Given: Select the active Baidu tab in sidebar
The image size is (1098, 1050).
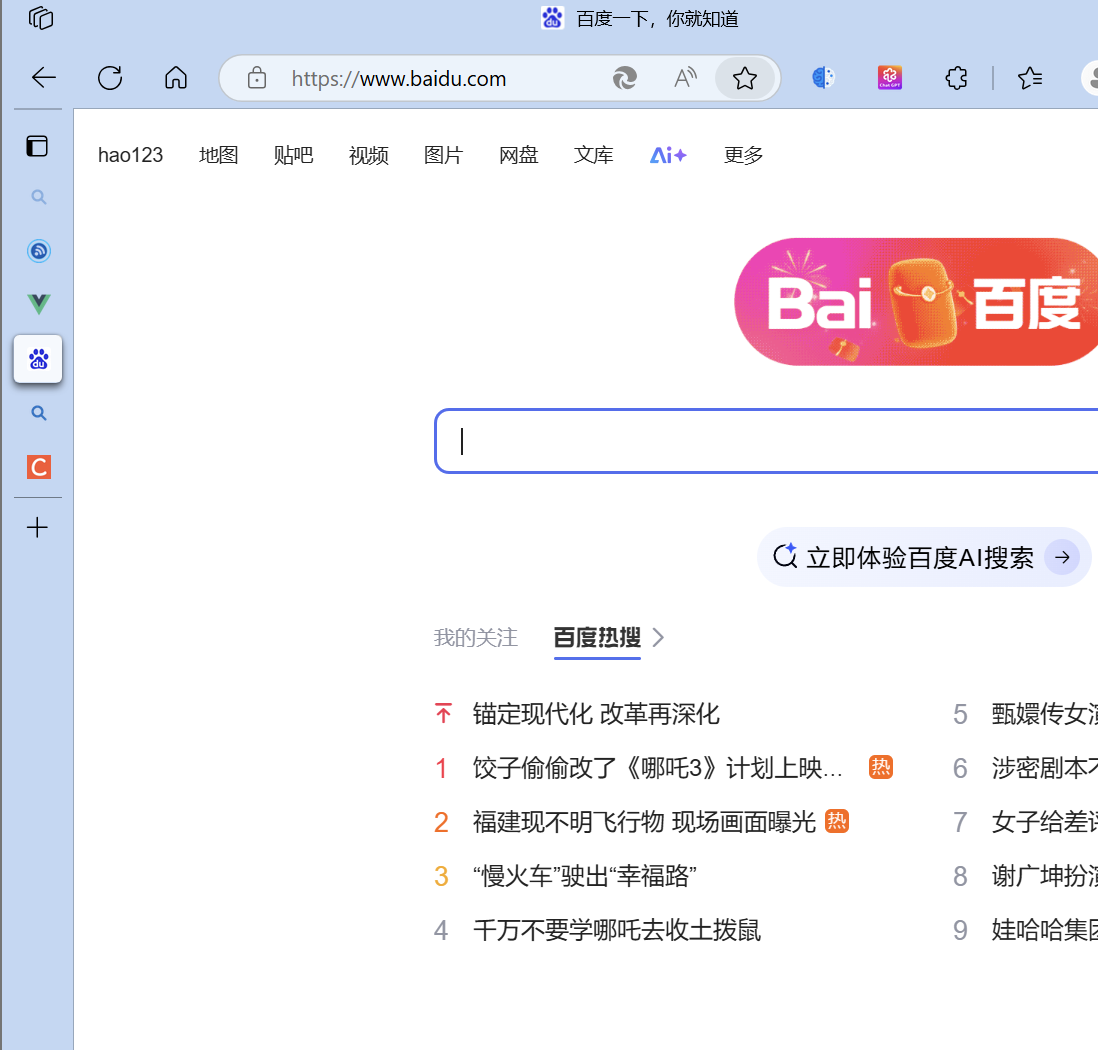Looking at the screenshot, I should 39,359.
